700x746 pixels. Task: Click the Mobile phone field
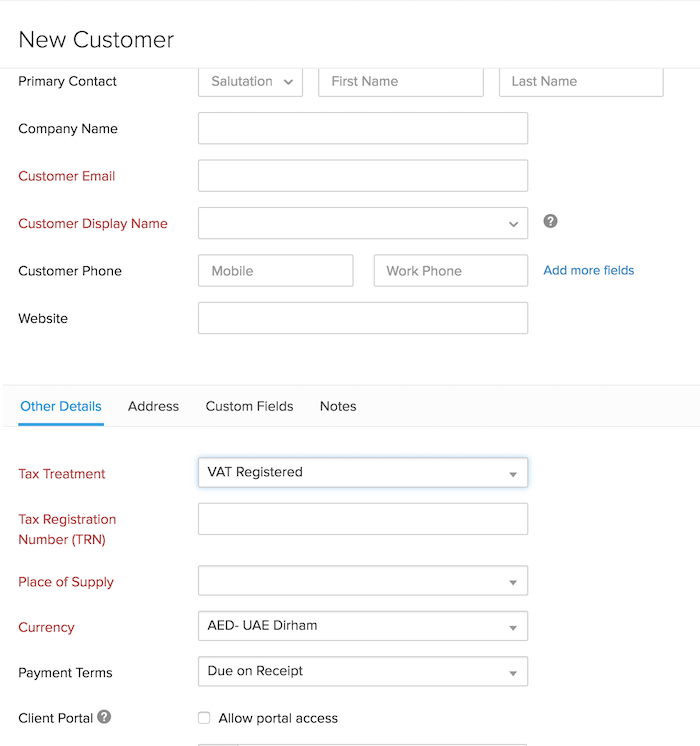coord(276,271)
